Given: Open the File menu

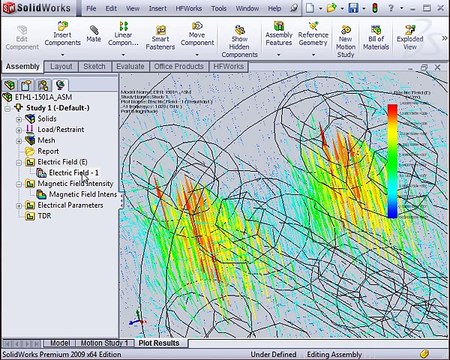Looking at the screenshot, I should coord(91,8).
